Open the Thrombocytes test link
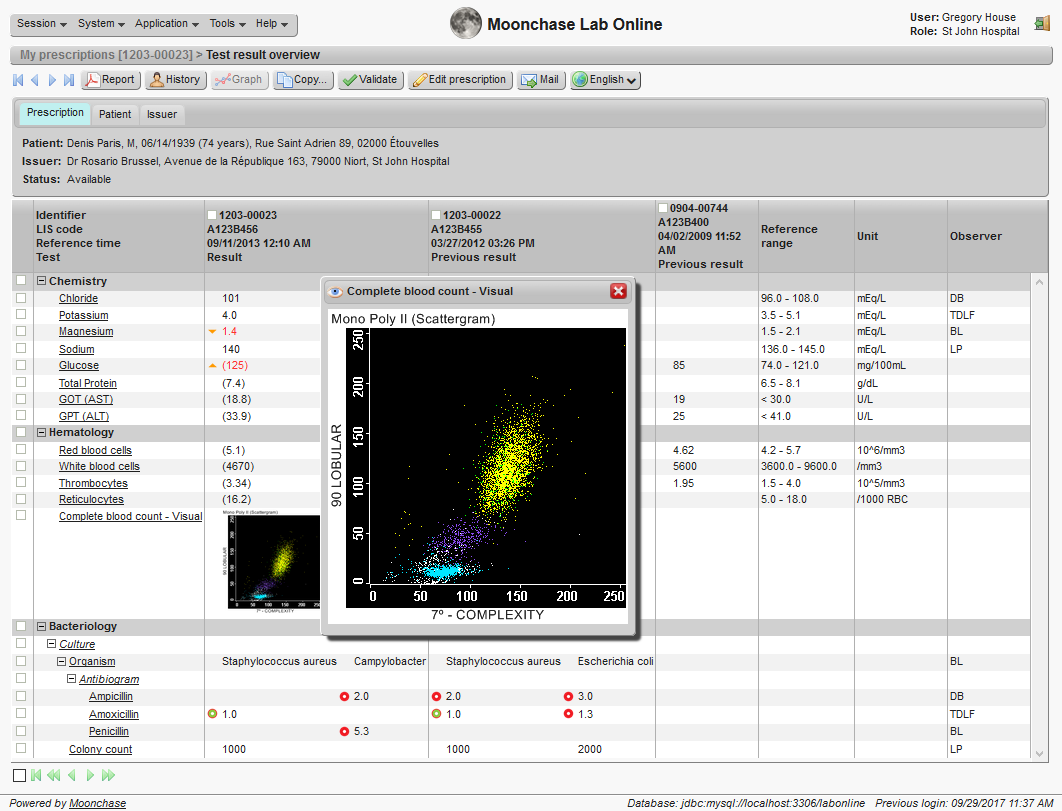 93,484
